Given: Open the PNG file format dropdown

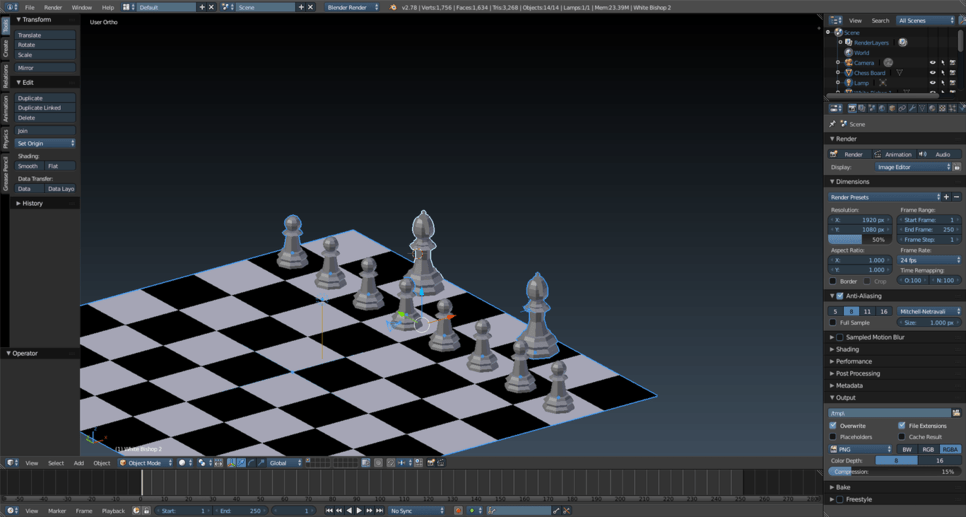Looking at the screenshot, I should click(x=861, y=449).
